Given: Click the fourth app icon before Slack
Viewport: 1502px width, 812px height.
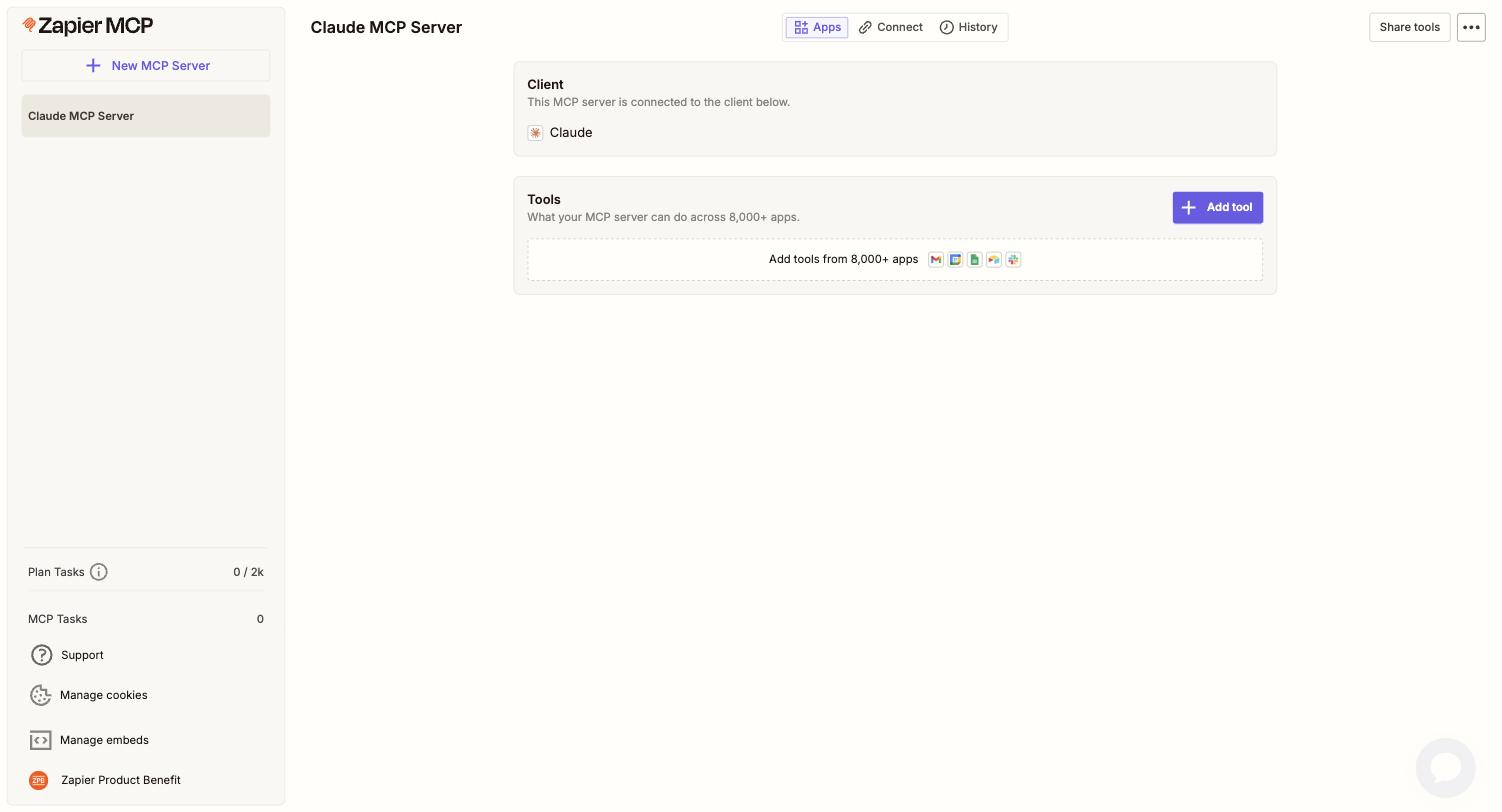Looking at the screenshot, I should [994, 260].
